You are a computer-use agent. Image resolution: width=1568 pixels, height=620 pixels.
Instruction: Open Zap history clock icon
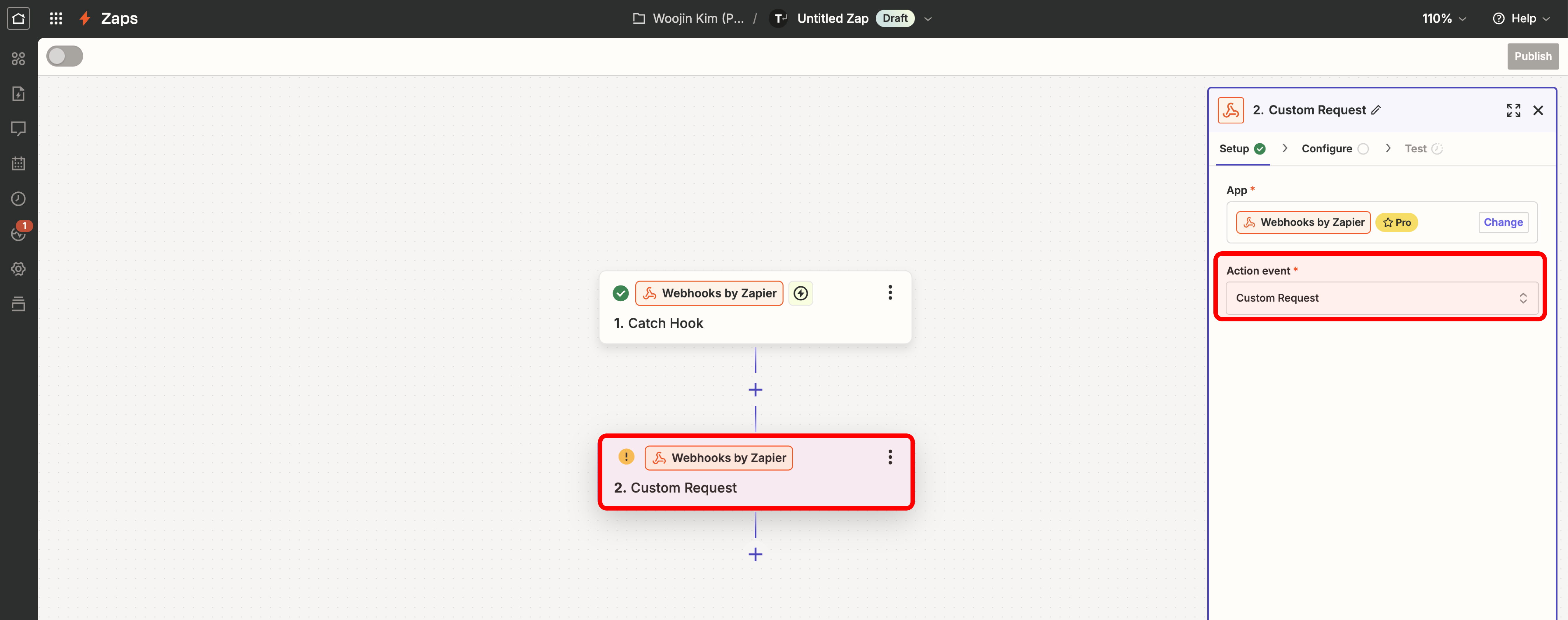pos(18,198)
